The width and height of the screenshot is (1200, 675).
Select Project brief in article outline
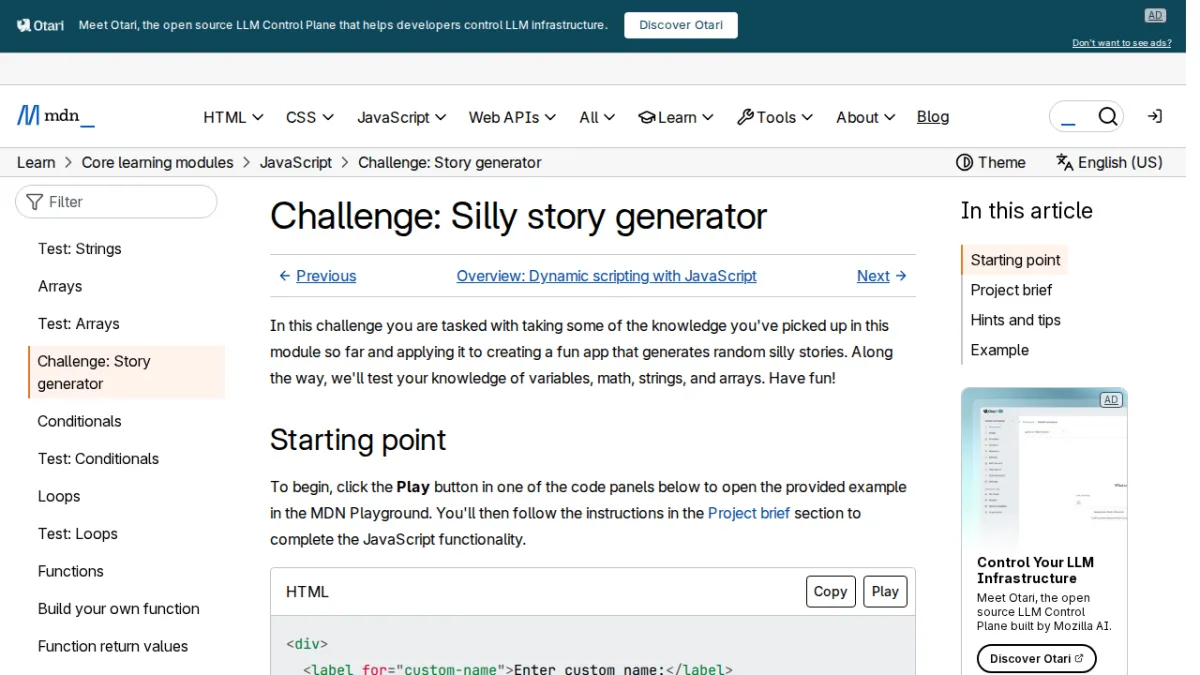coord(1011,290)
